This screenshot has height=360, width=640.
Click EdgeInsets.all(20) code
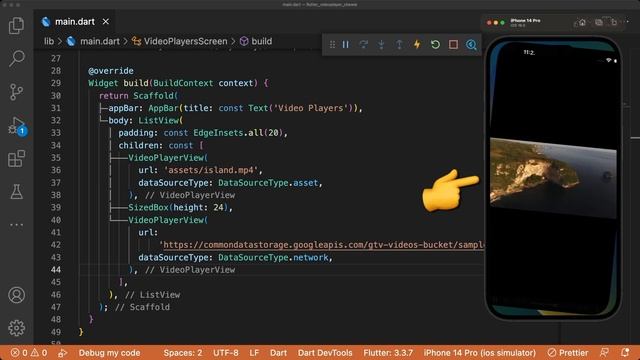pos(238,133)
